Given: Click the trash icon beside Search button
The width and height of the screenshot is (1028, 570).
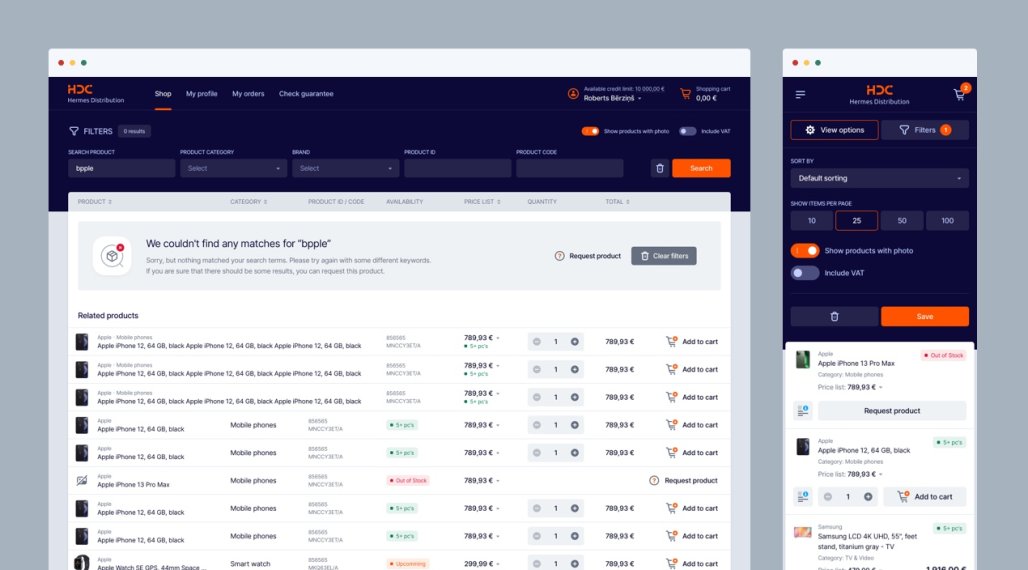Looking at the screenshot, I should [x=659, y=168].
